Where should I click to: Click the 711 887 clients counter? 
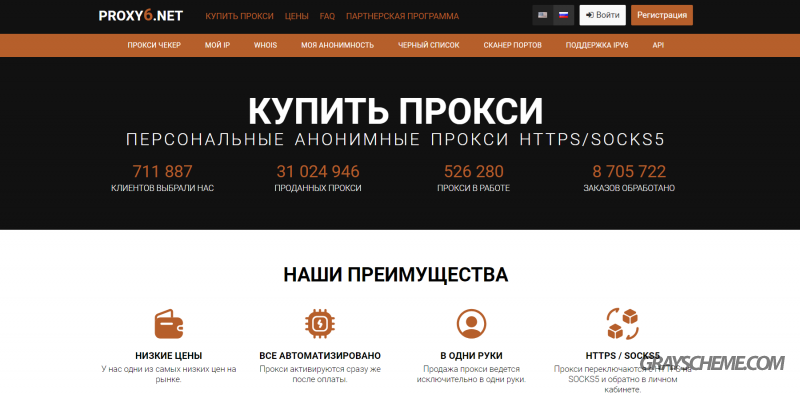pos(162,171)
